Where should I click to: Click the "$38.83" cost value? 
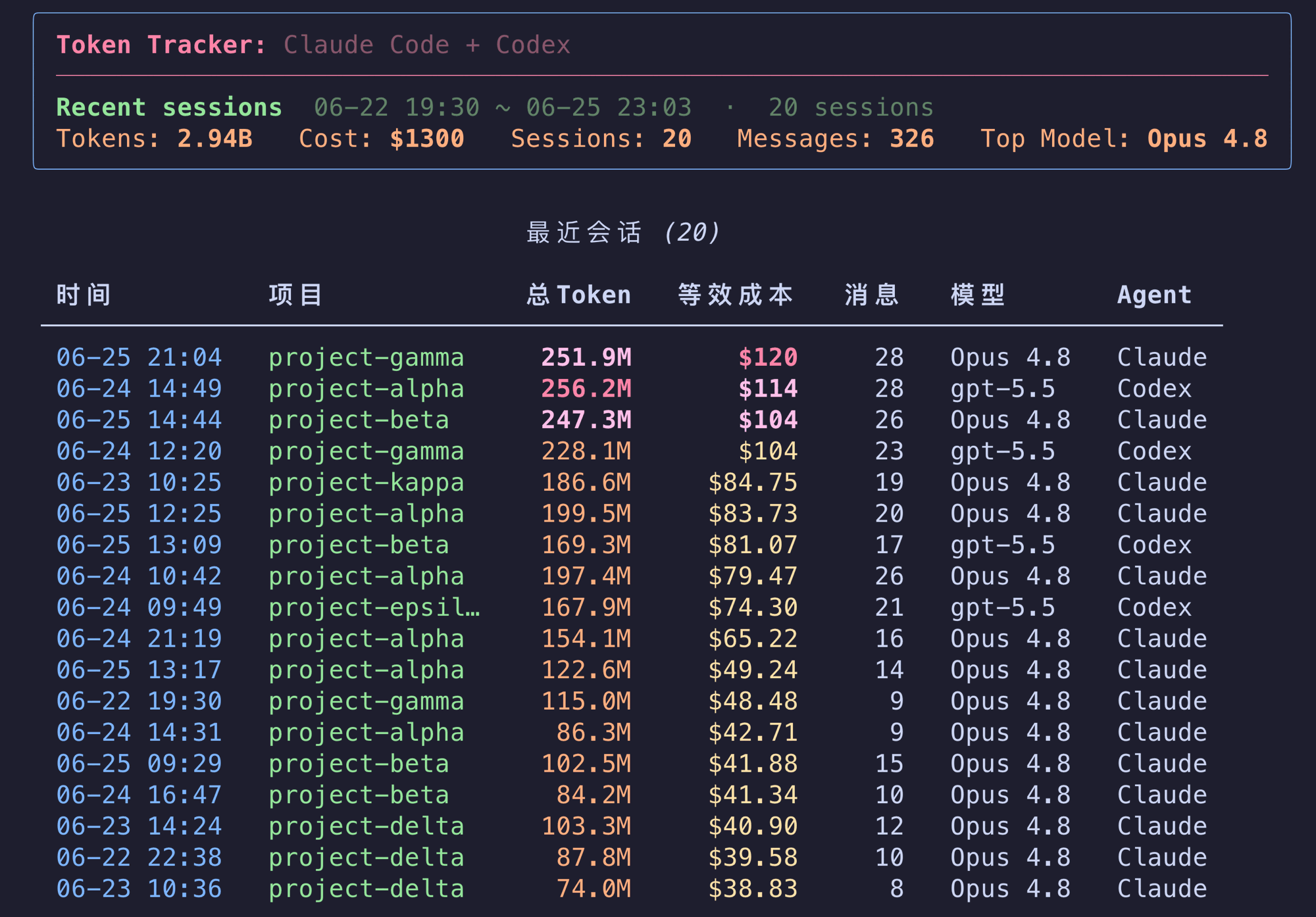[x=753, y=889]
